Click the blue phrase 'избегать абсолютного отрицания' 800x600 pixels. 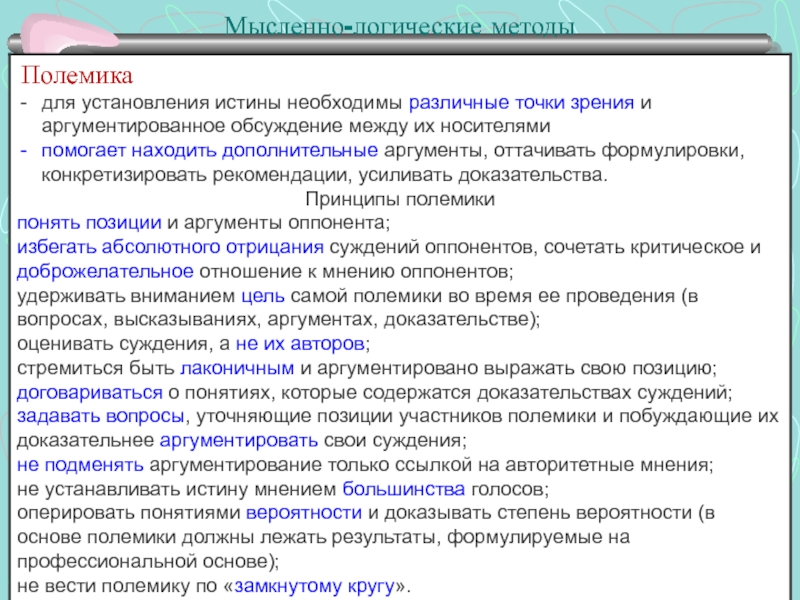click(x=170, y=247)
